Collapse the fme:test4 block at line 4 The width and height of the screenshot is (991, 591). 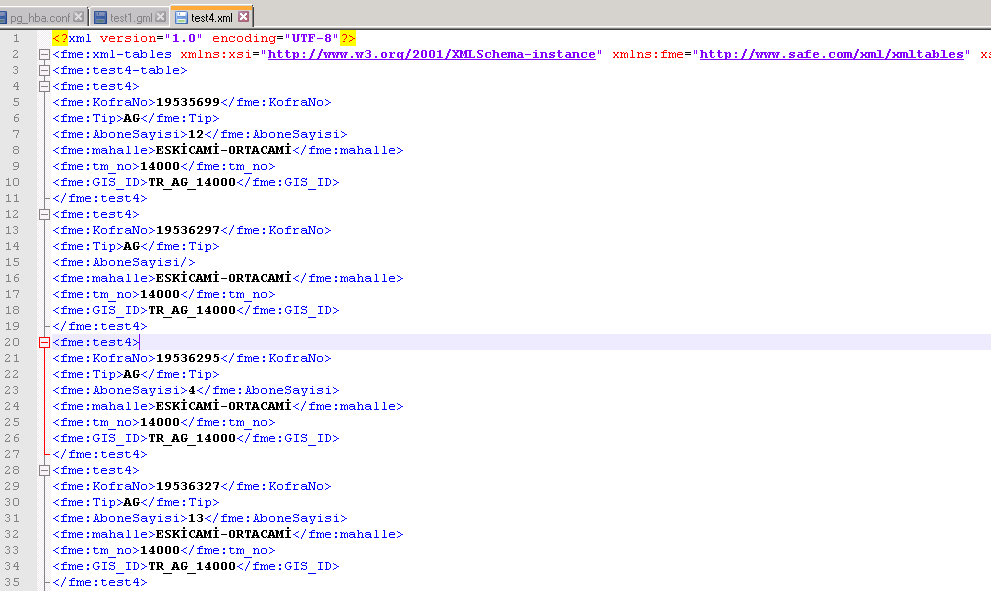coord(44,87)
